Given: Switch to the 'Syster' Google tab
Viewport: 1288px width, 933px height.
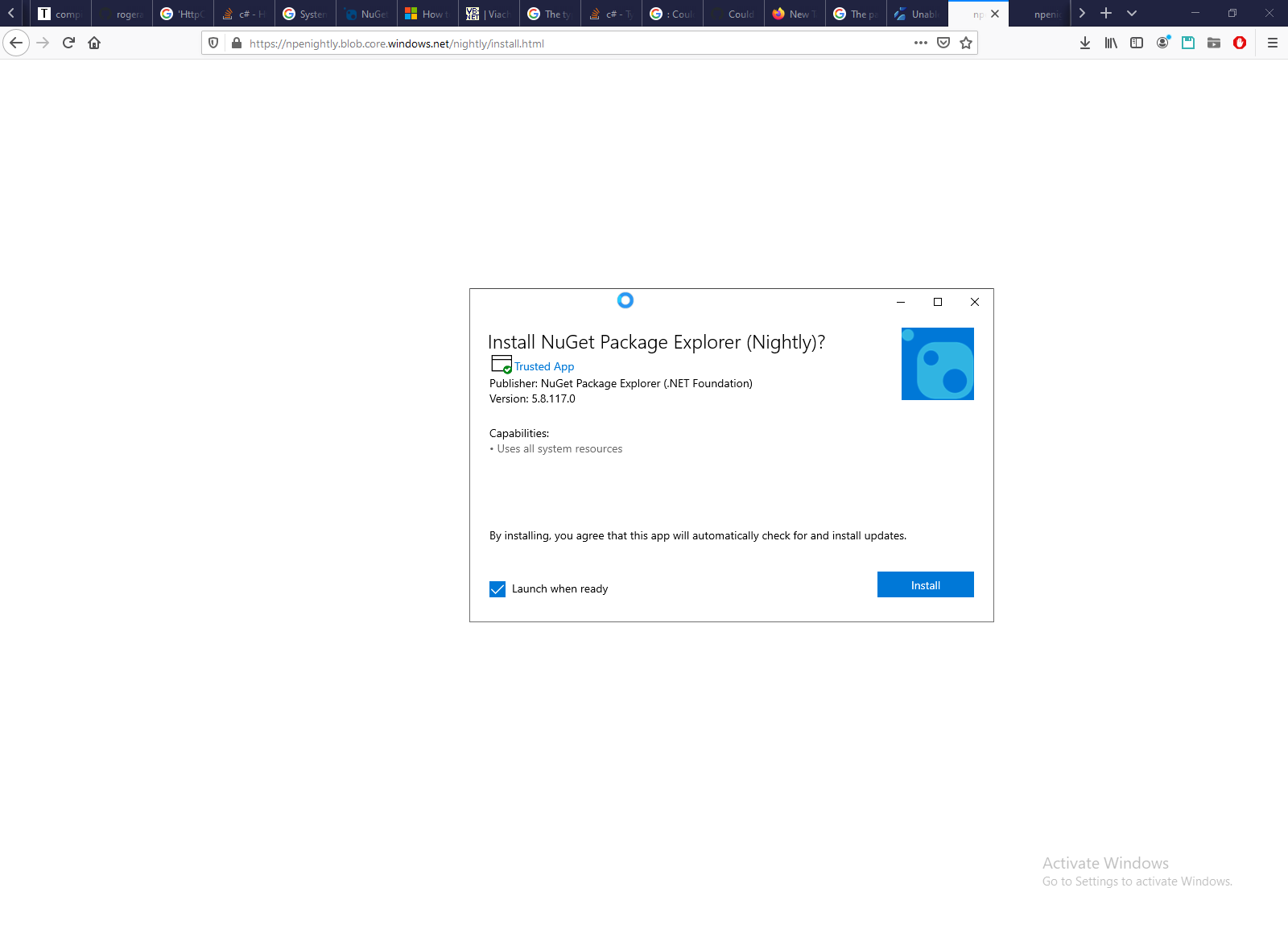Looking at the screenshot, I should pyautogui.click(x=305, y=14).
